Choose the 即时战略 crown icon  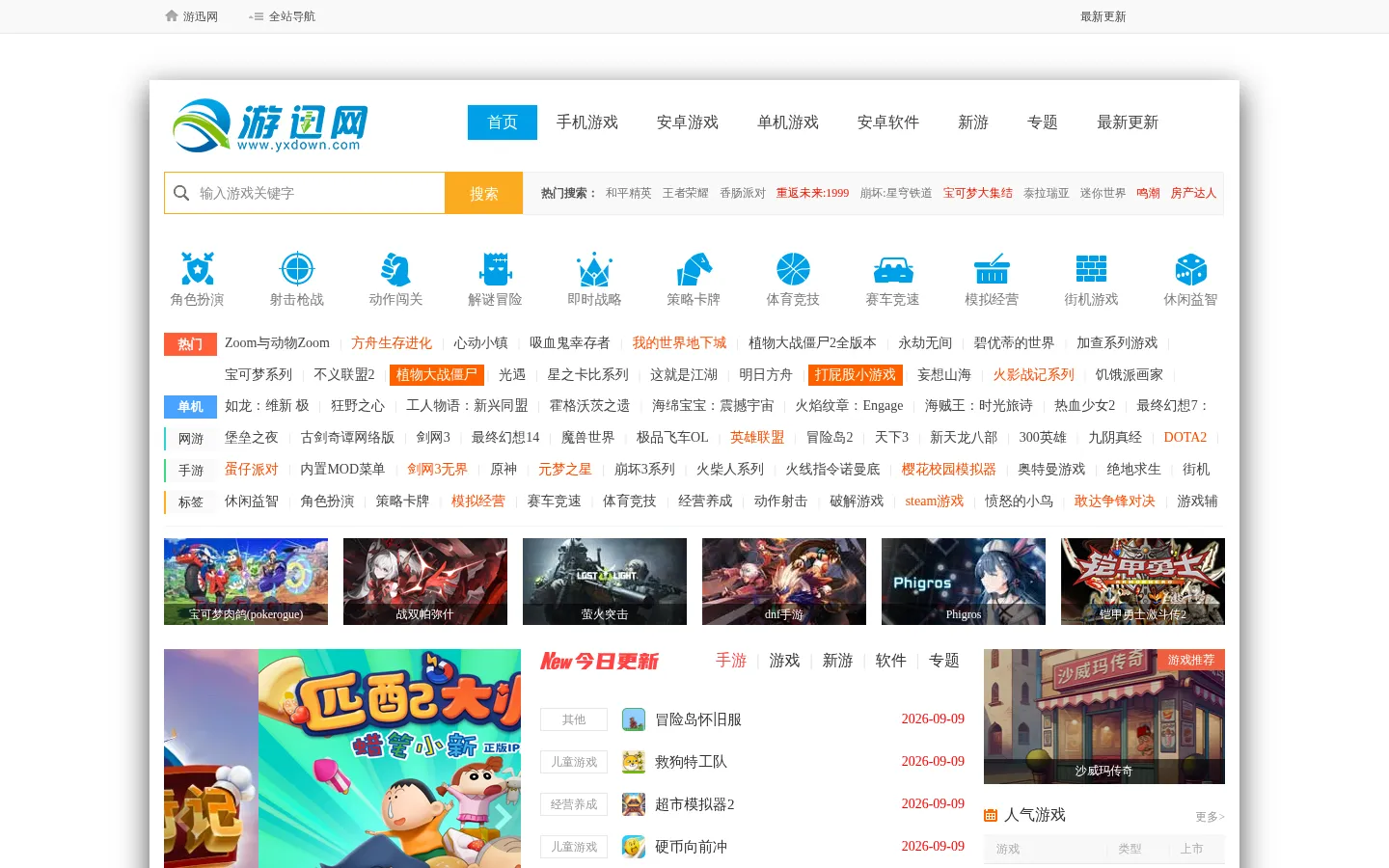(595, 268)
